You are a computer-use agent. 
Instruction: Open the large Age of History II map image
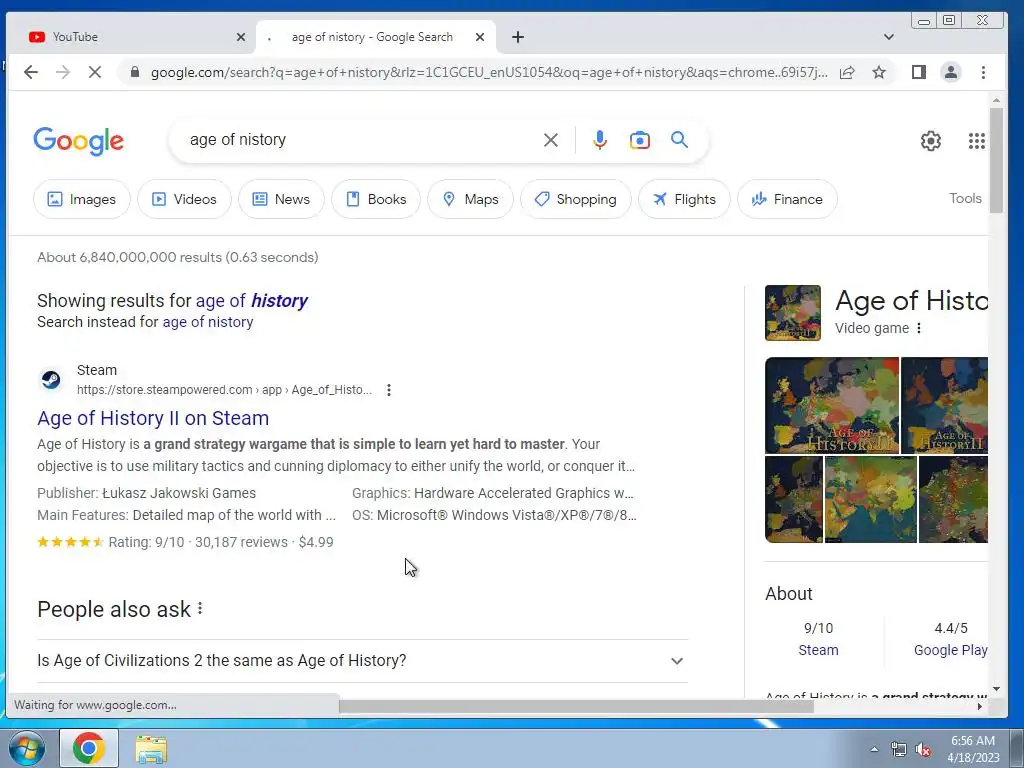tap(831, 405)
